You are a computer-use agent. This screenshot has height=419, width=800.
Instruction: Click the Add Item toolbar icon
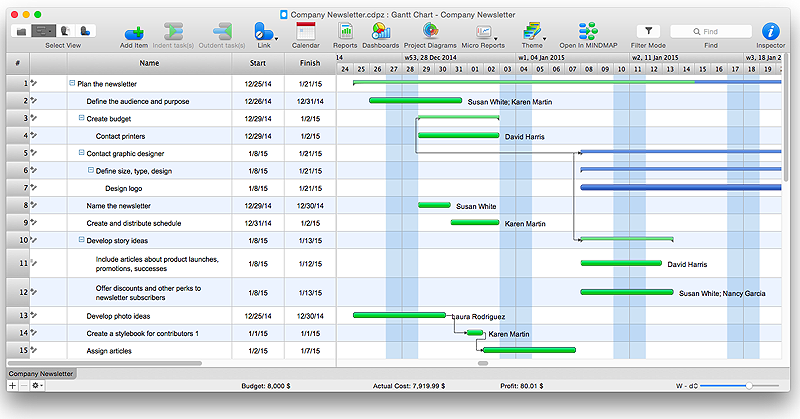134,32
